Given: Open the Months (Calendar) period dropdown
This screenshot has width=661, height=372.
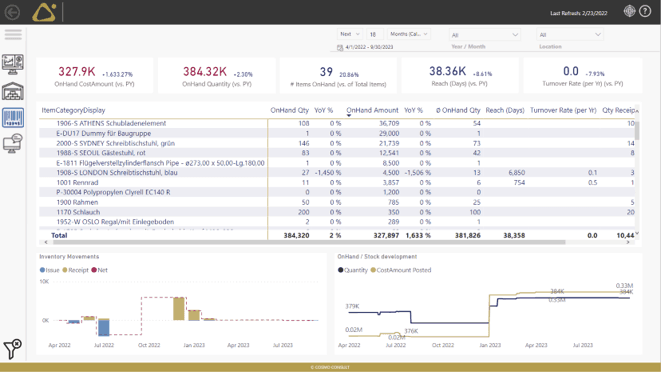Looking at the screenshot, I should (x=408, y=34).
